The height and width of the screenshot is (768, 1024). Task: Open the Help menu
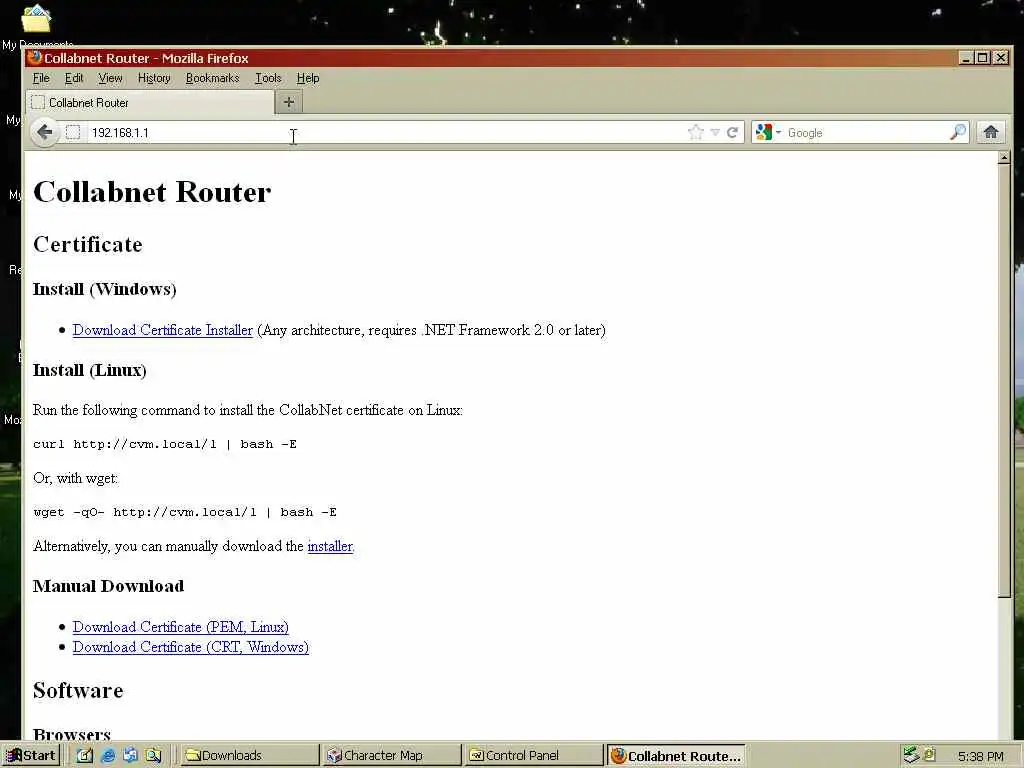coord(308,78)
